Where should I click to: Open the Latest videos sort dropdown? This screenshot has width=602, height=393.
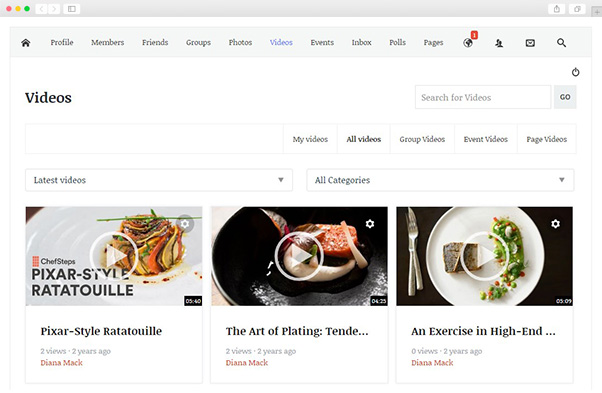tap(159, 180)
